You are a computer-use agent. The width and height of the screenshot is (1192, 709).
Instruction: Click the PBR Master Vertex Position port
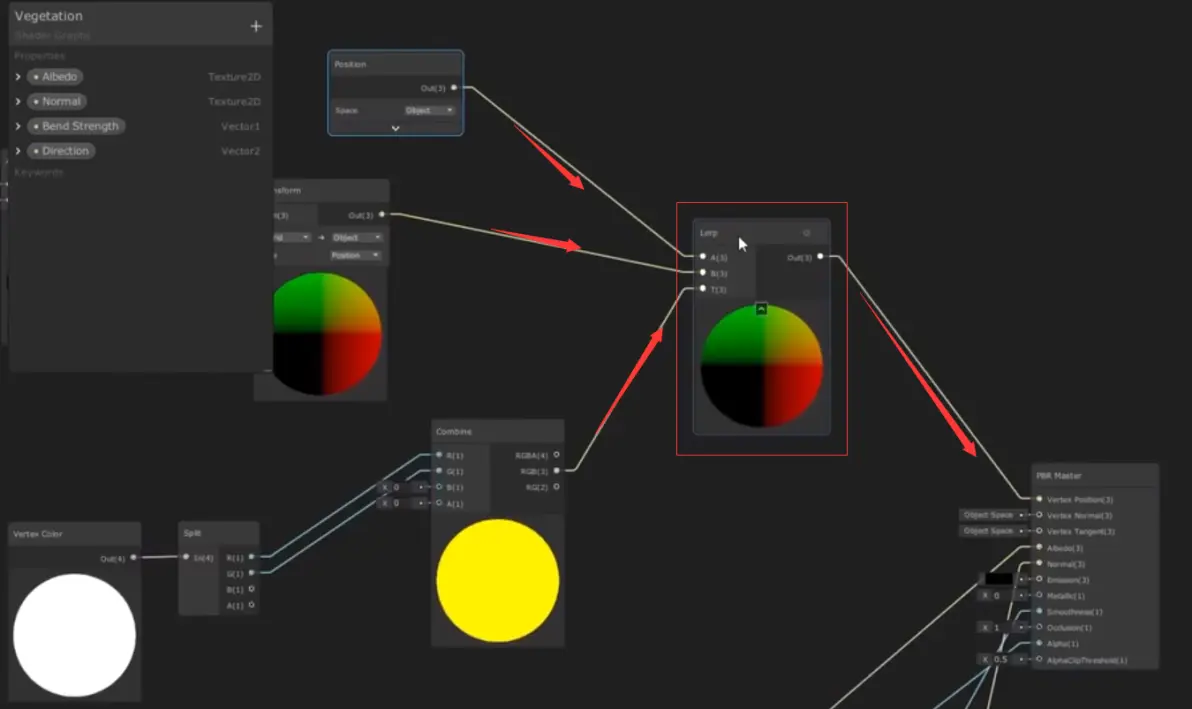(x=1039, y=499)
